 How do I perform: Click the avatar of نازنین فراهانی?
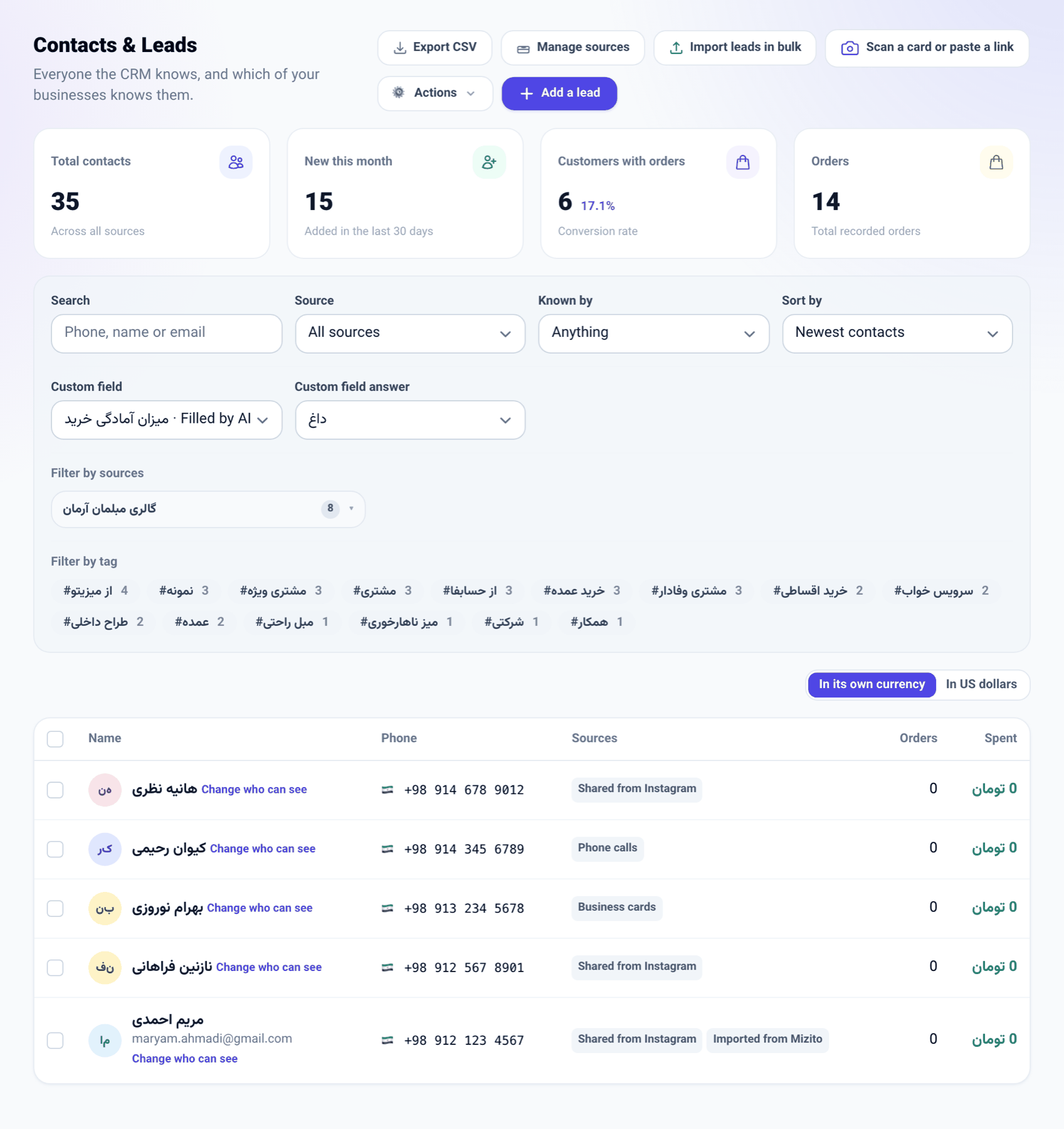[x=105, y=968]
